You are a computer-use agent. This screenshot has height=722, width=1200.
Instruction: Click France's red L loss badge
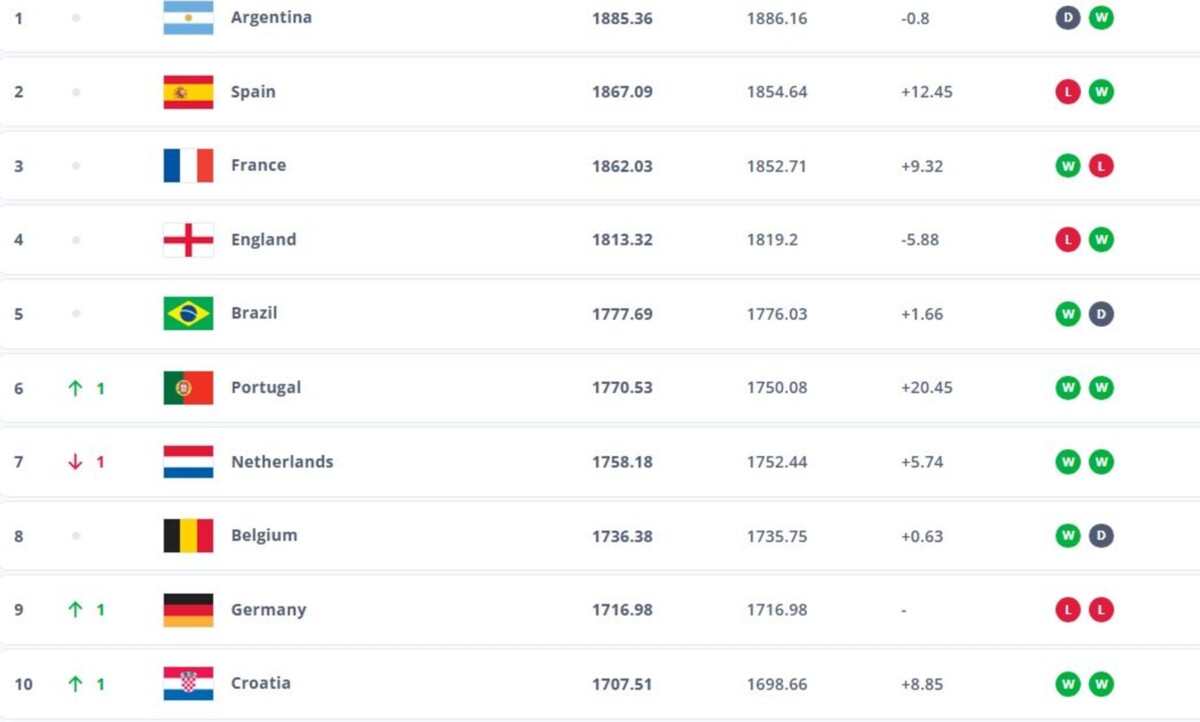(x=1101, y=166)
